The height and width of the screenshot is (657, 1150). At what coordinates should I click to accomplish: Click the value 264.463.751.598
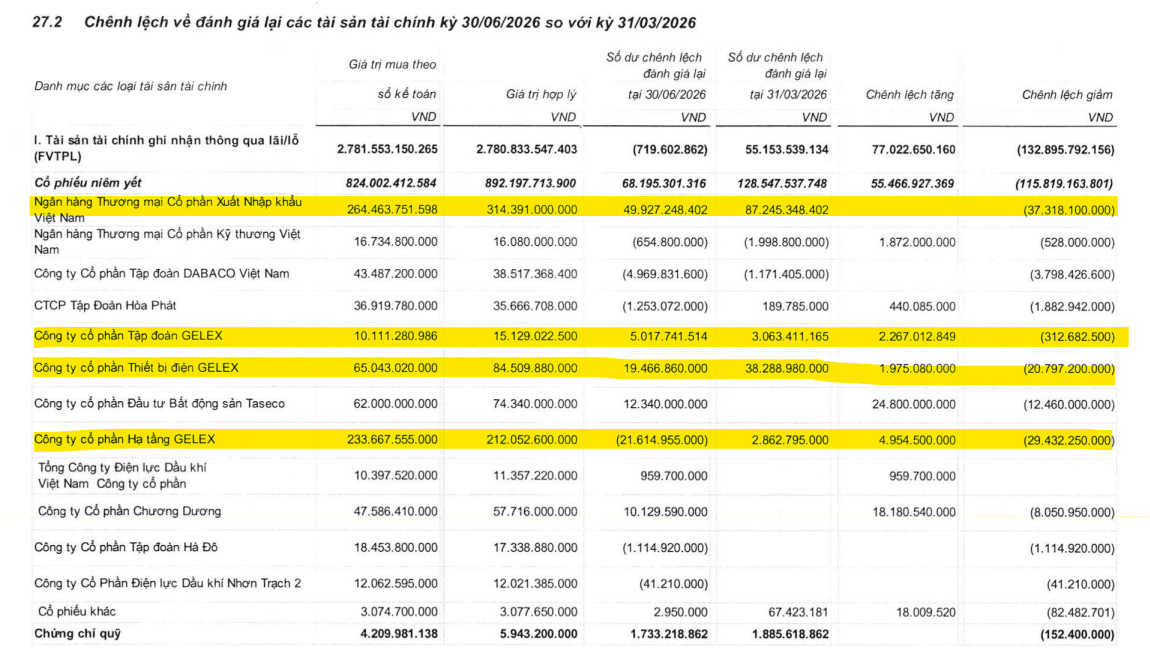click(392, 210)
